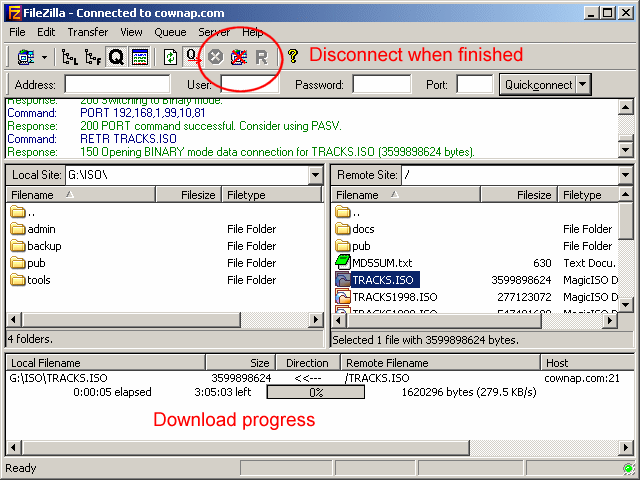Toggle the transfer queue pane icon
This screenshot has height=480, width=640.
[x=117, y=57]
